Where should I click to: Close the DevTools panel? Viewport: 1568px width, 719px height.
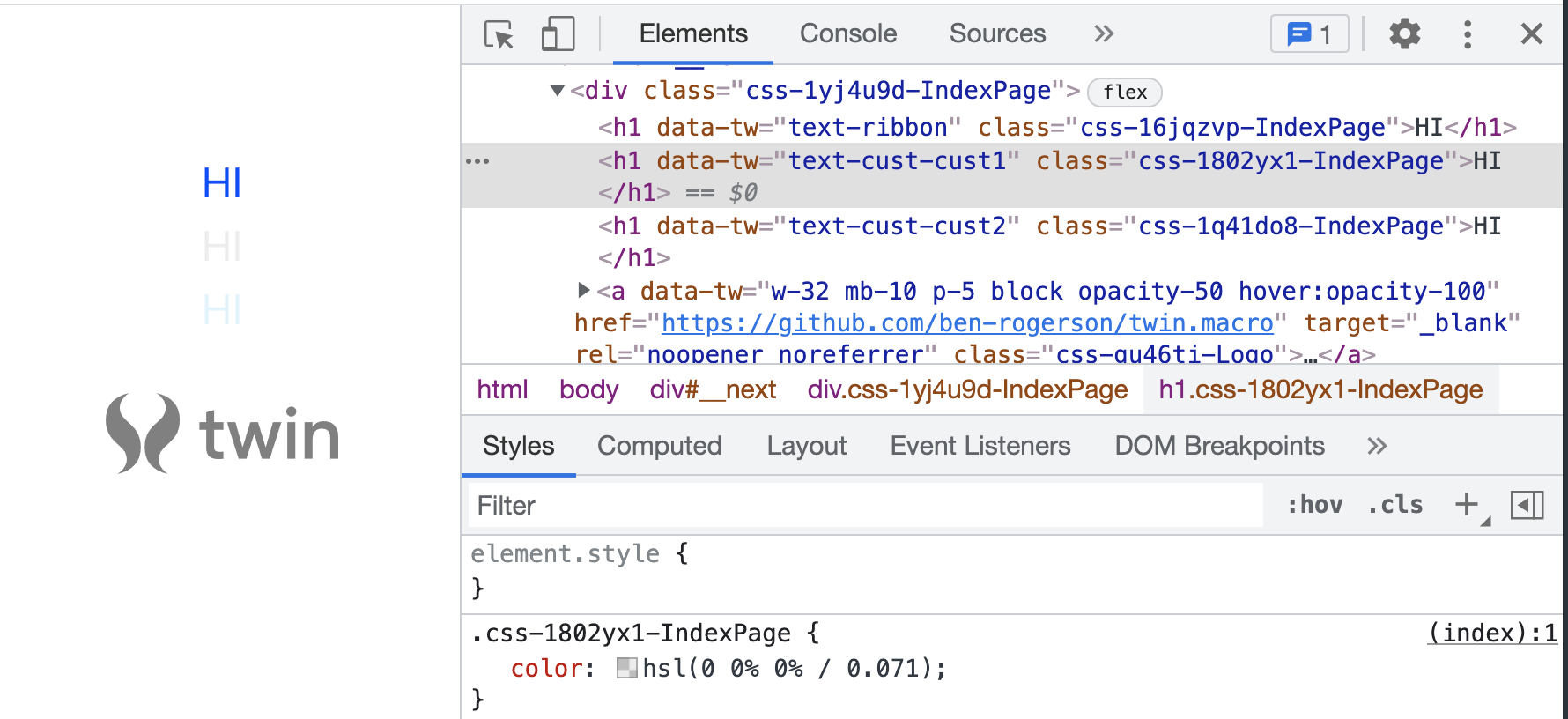coord(1532,34)
